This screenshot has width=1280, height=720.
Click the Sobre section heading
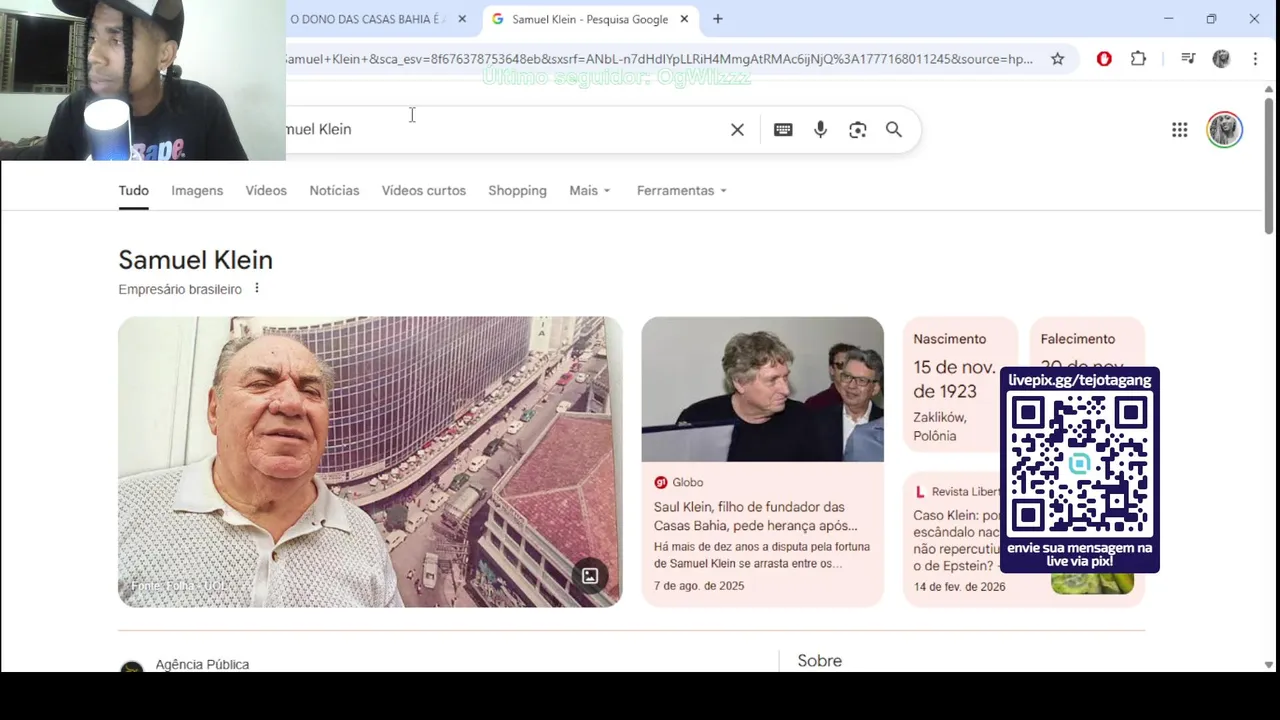[x=820, y=661]
